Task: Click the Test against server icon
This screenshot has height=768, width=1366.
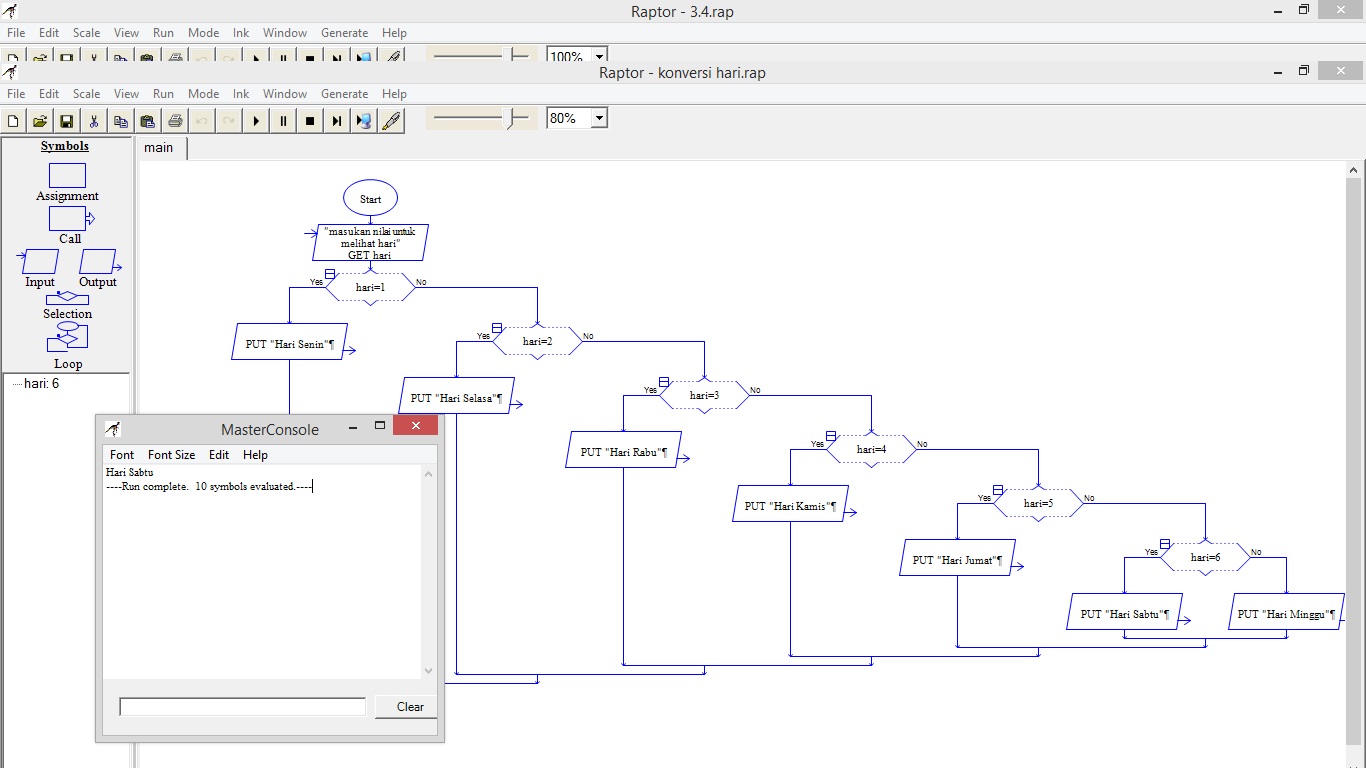Action: pyautogui.click(x=364, y=121)
